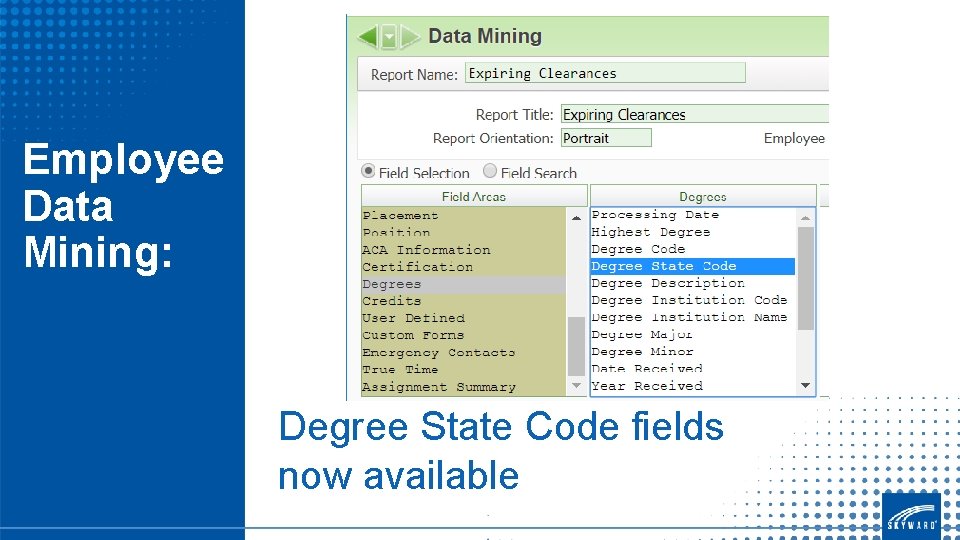Select ACA Information field area
Image resolution: width=960 pixels, height=540 pixels.
click(x=463, y=250)
